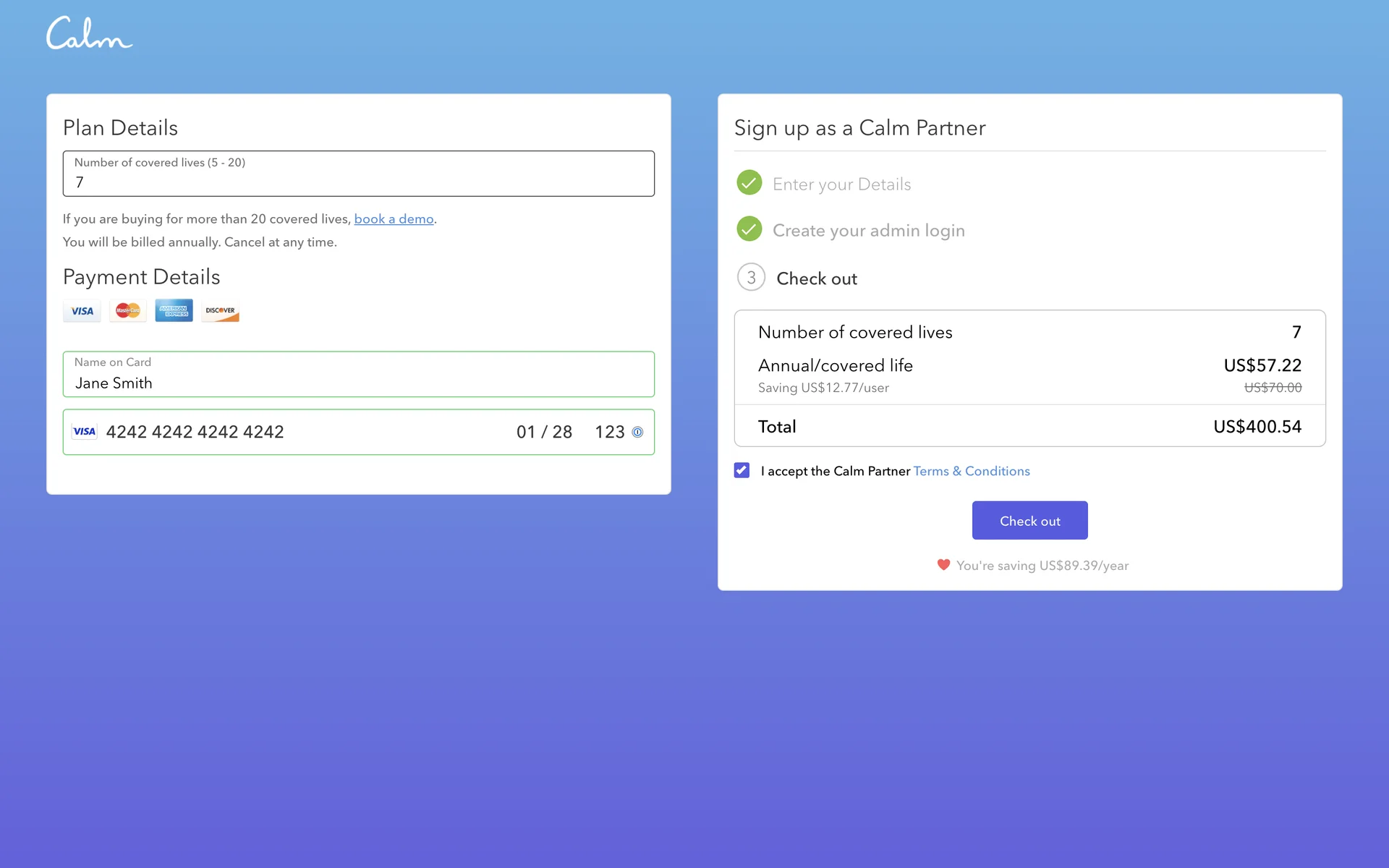Click the CVC 123 field

pyautogui.click(x=608, y=432)
